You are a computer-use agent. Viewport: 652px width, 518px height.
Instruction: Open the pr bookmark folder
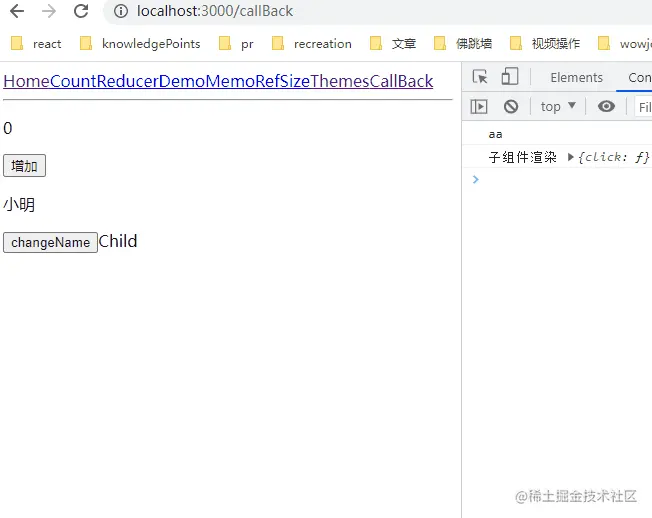[x=236, y=43]
